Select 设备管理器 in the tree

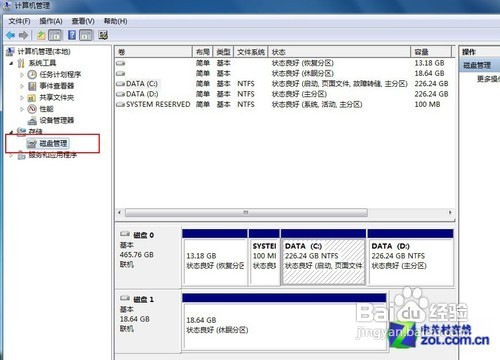click(x=57, y=120)
